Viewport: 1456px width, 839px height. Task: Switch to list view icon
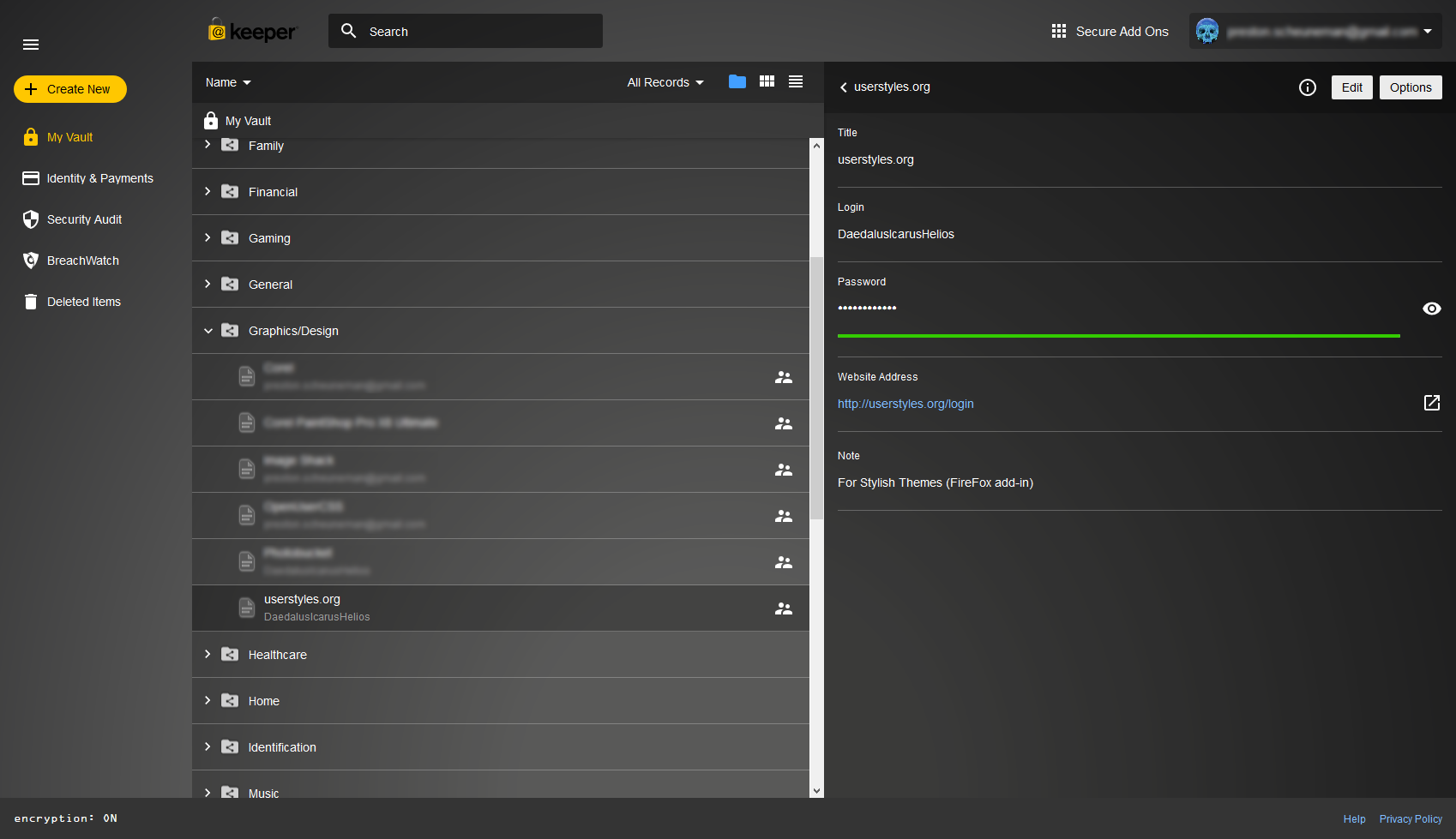point(796,81)
